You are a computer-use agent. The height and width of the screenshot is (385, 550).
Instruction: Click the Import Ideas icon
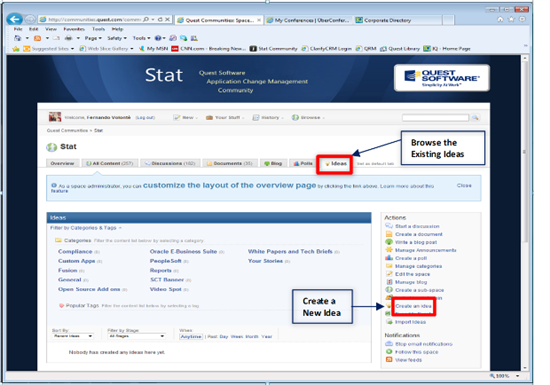(x=389, y=322)
